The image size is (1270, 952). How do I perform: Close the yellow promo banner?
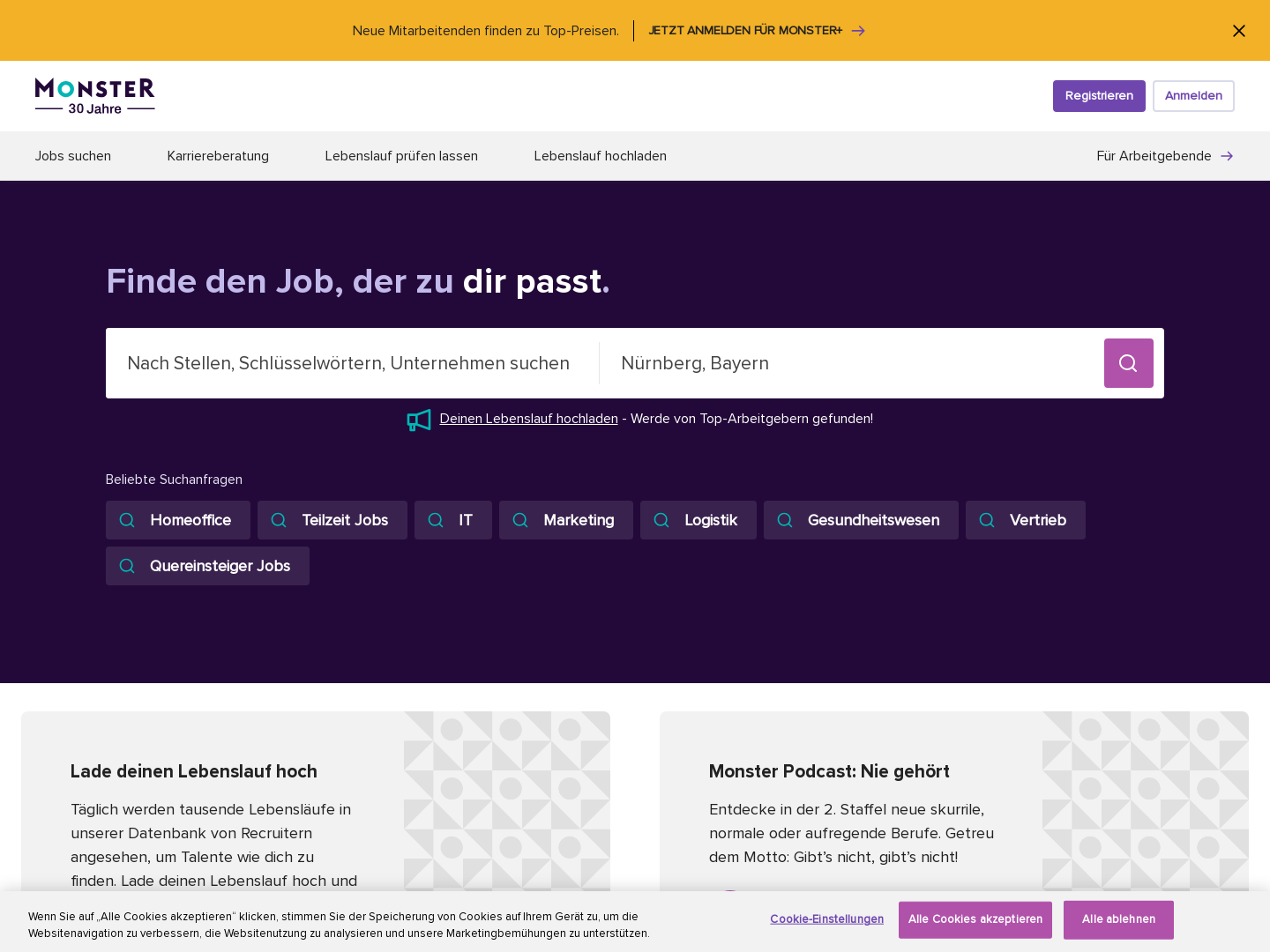point(1239,31)
